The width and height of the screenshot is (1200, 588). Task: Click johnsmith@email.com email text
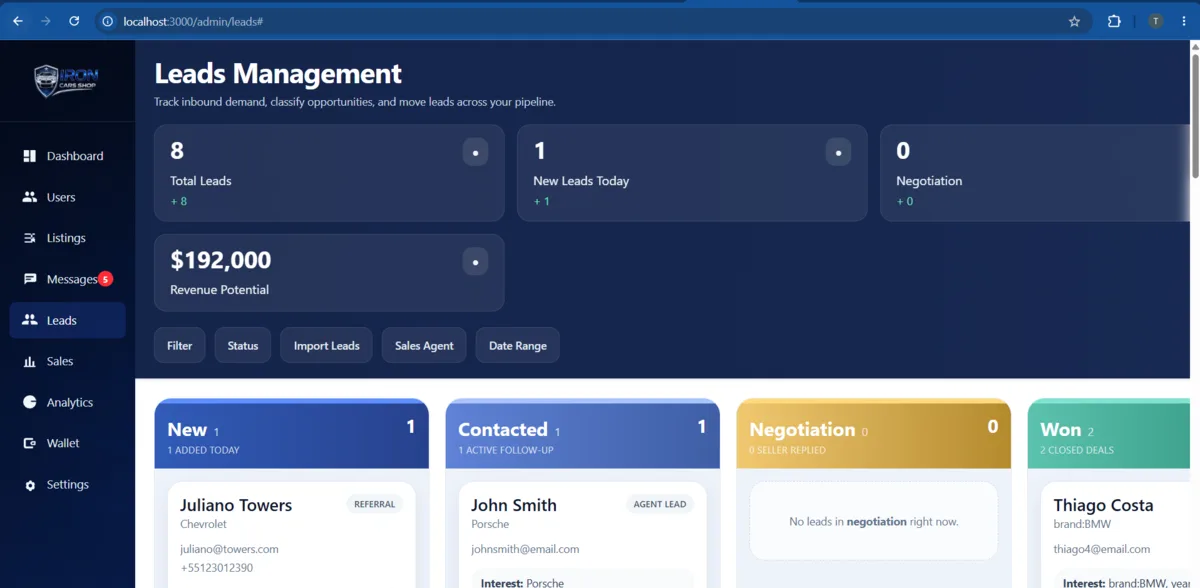point(525,549)
